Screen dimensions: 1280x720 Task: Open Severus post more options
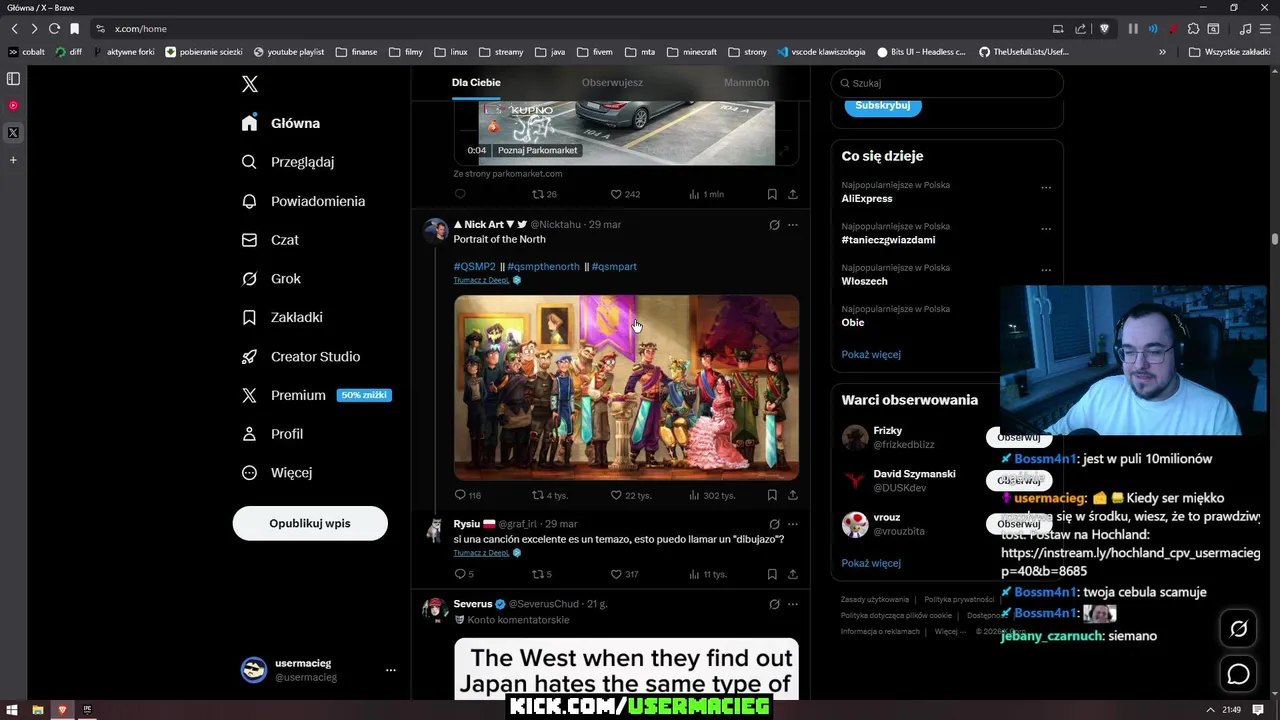[793, 604]
